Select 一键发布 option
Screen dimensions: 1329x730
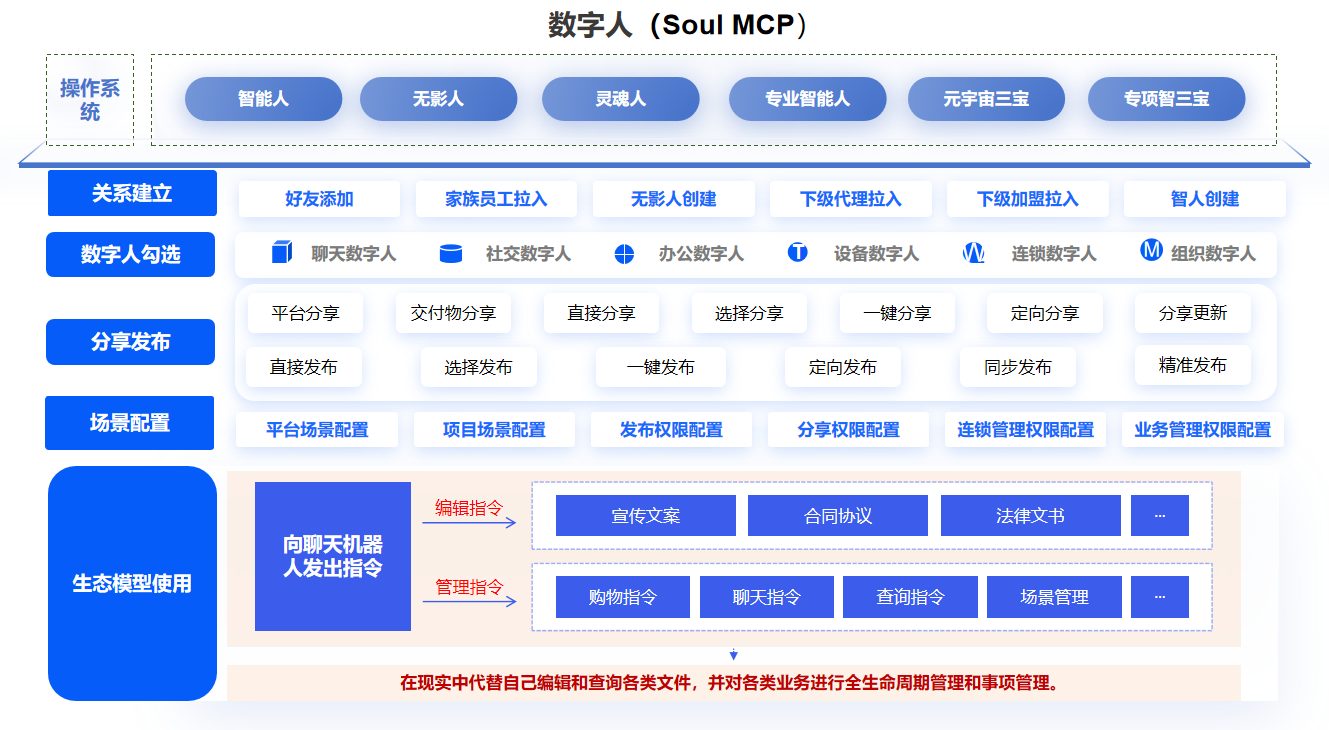pyautogui.click(x=660, y=367)
